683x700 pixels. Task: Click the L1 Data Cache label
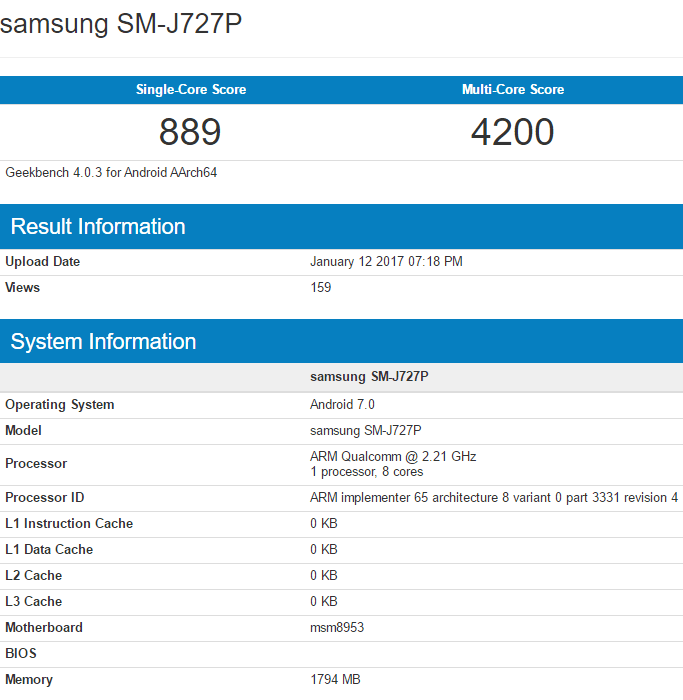point(49,549)
